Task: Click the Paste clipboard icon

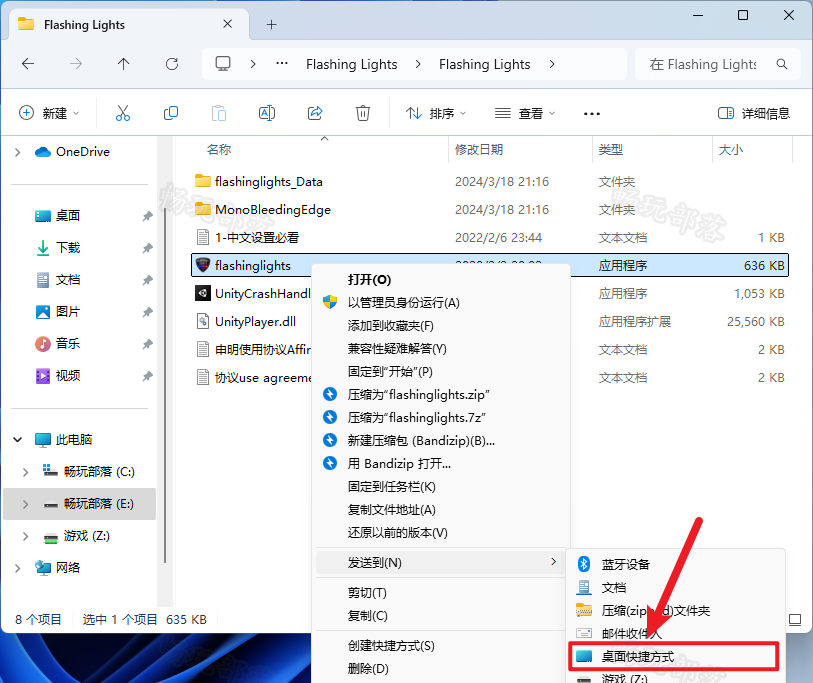Action: 219,113
